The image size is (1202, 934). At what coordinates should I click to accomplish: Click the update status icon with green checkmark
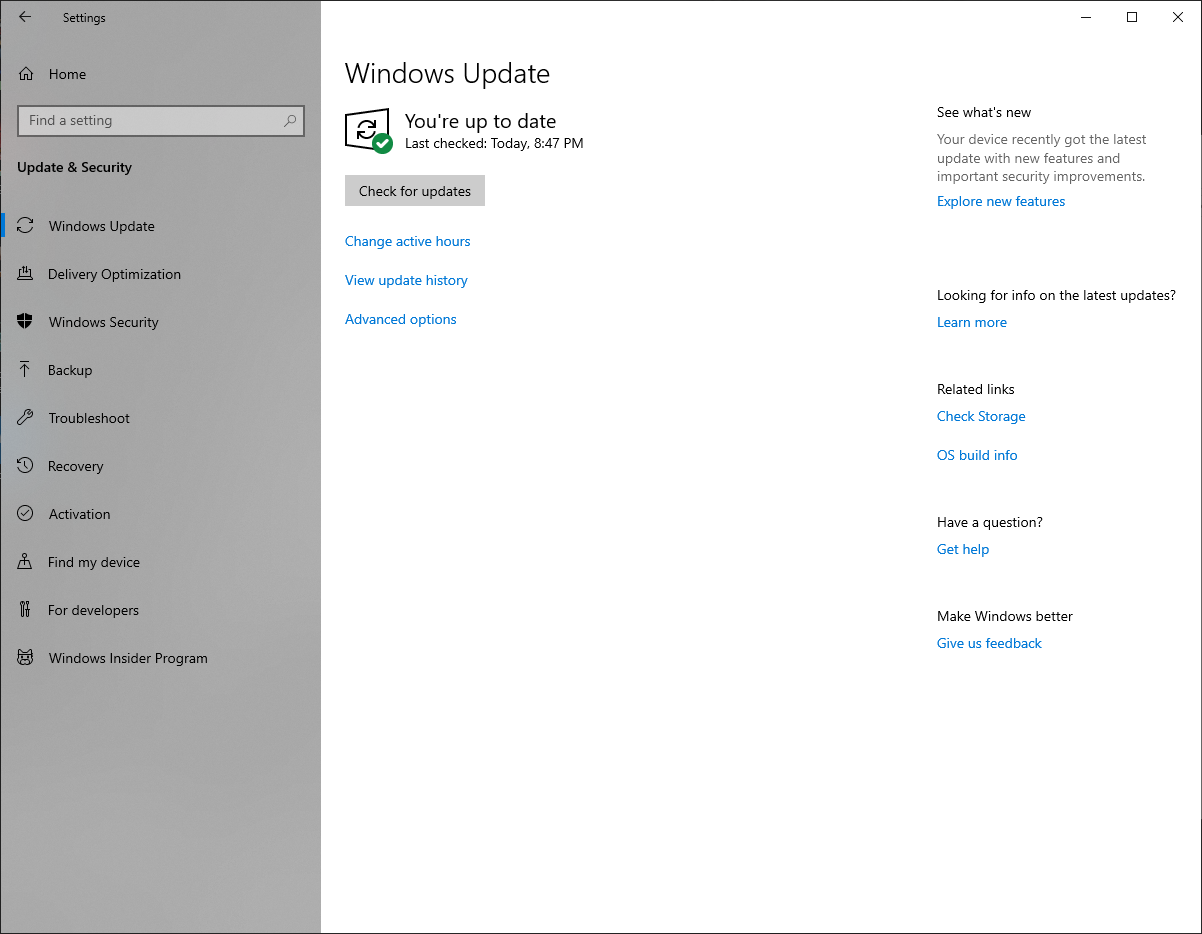[367, 131]
